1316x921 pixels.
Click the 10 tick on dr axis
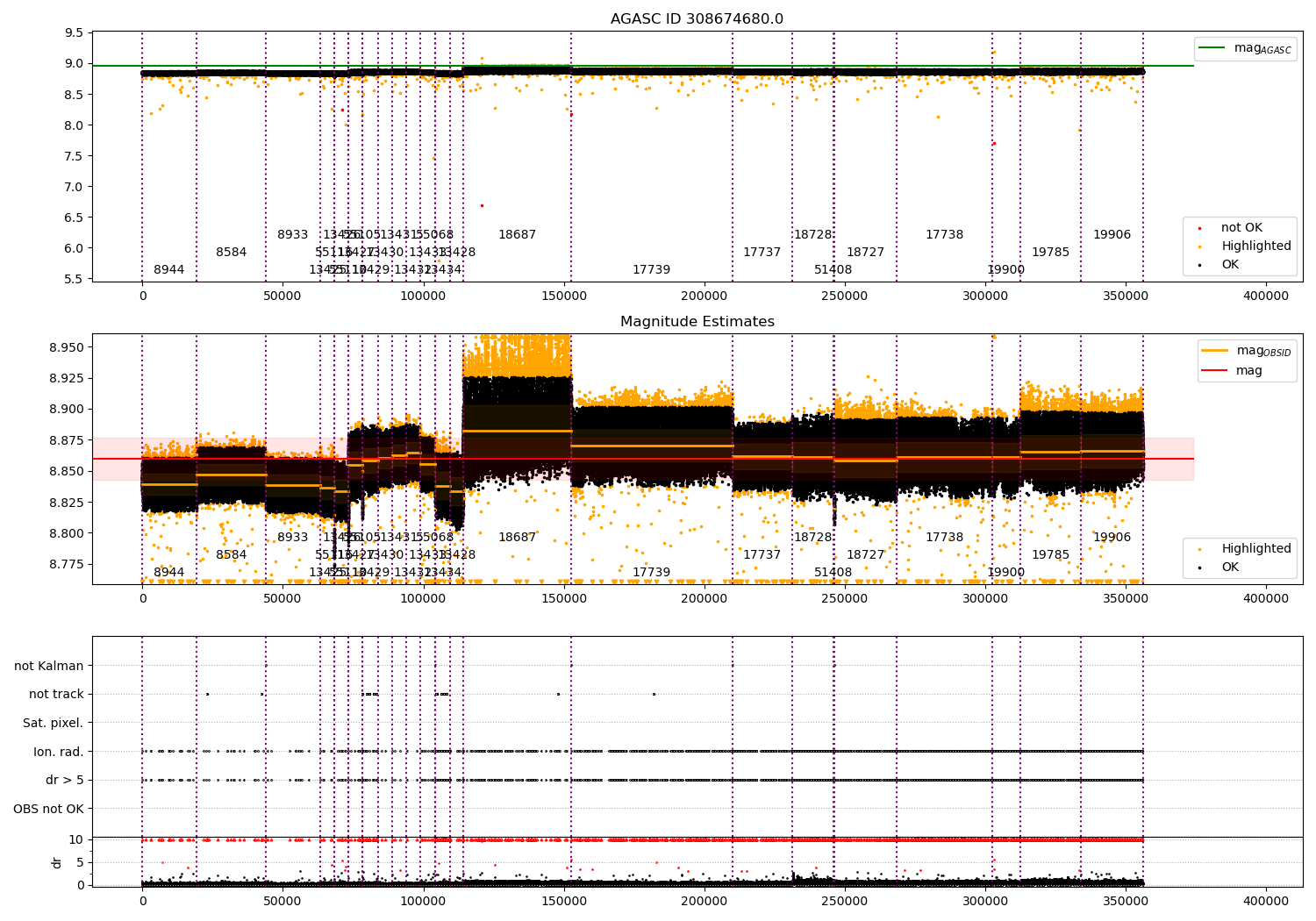click(x=76, y=839)
